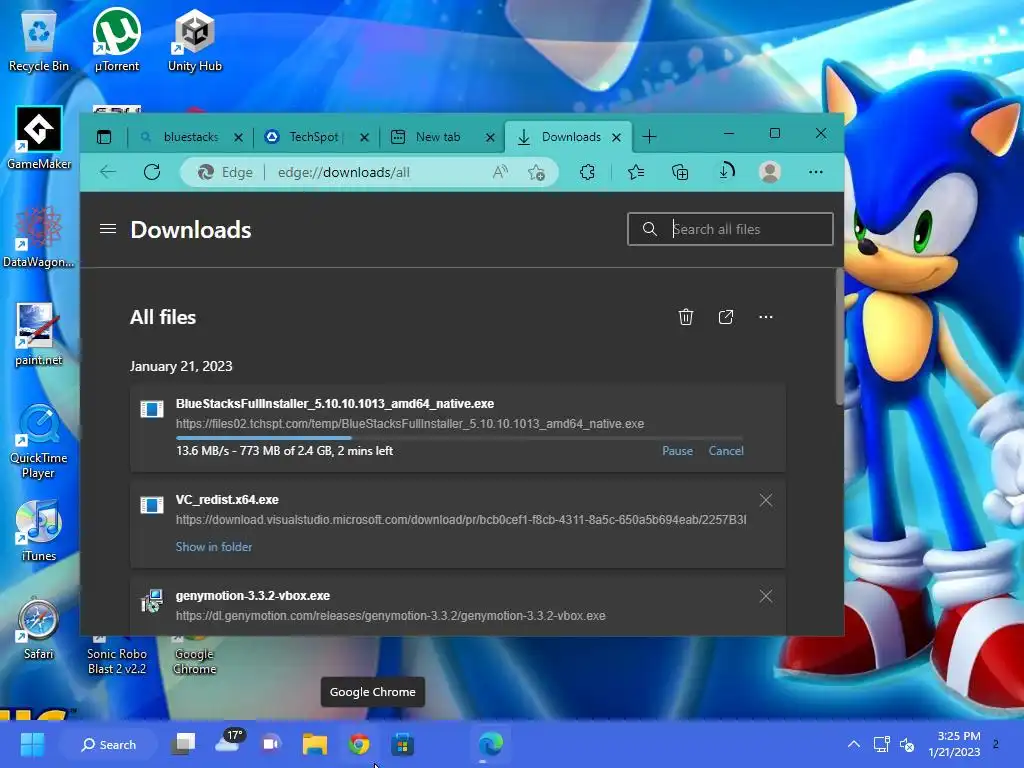
Task: Remove genymotion-3.3.2-vbox.exe from the list
Action: [x=765, y=596]
